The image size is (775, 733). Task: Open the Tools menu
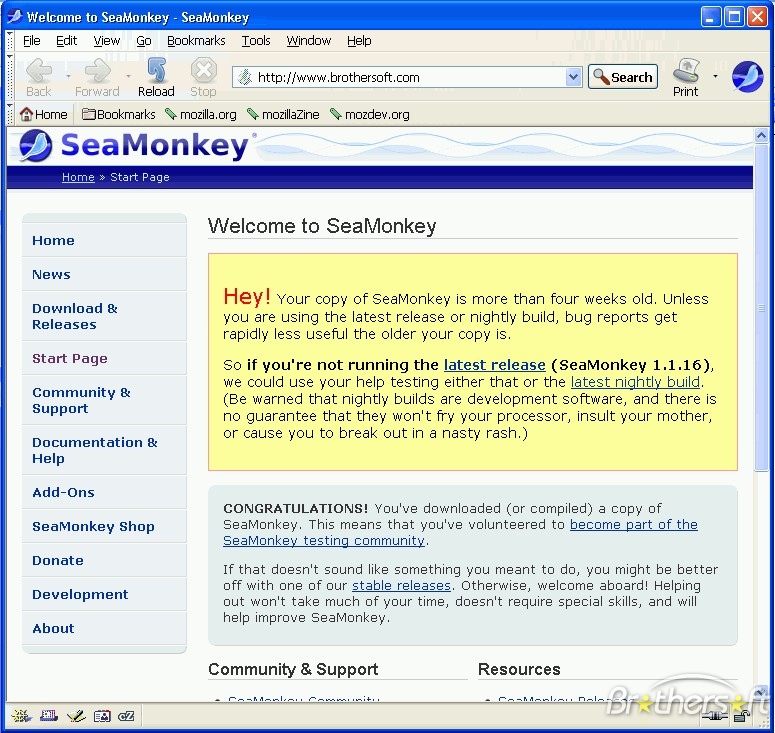pos(256,41)
